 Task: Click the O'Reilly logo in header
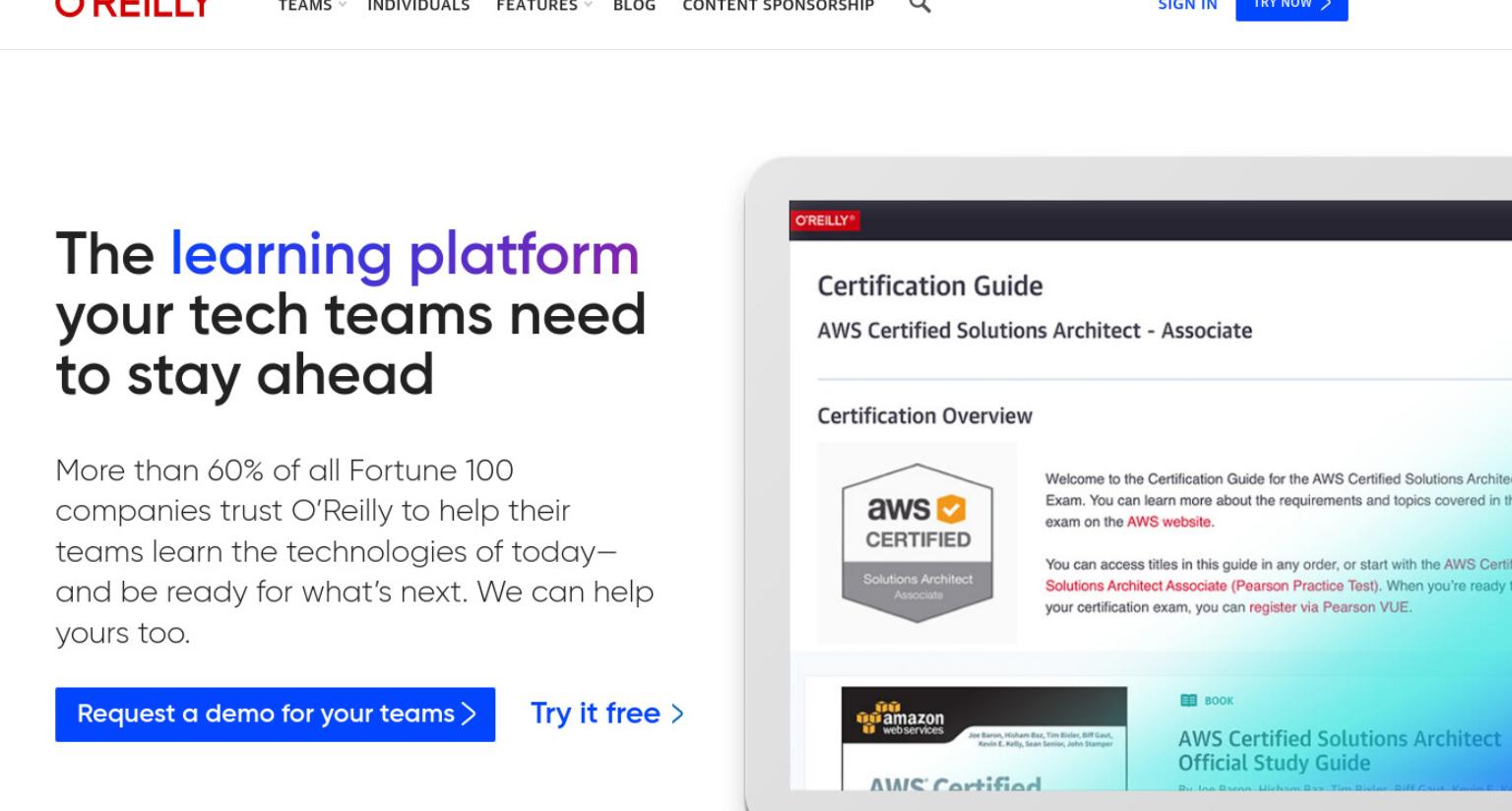134,7
